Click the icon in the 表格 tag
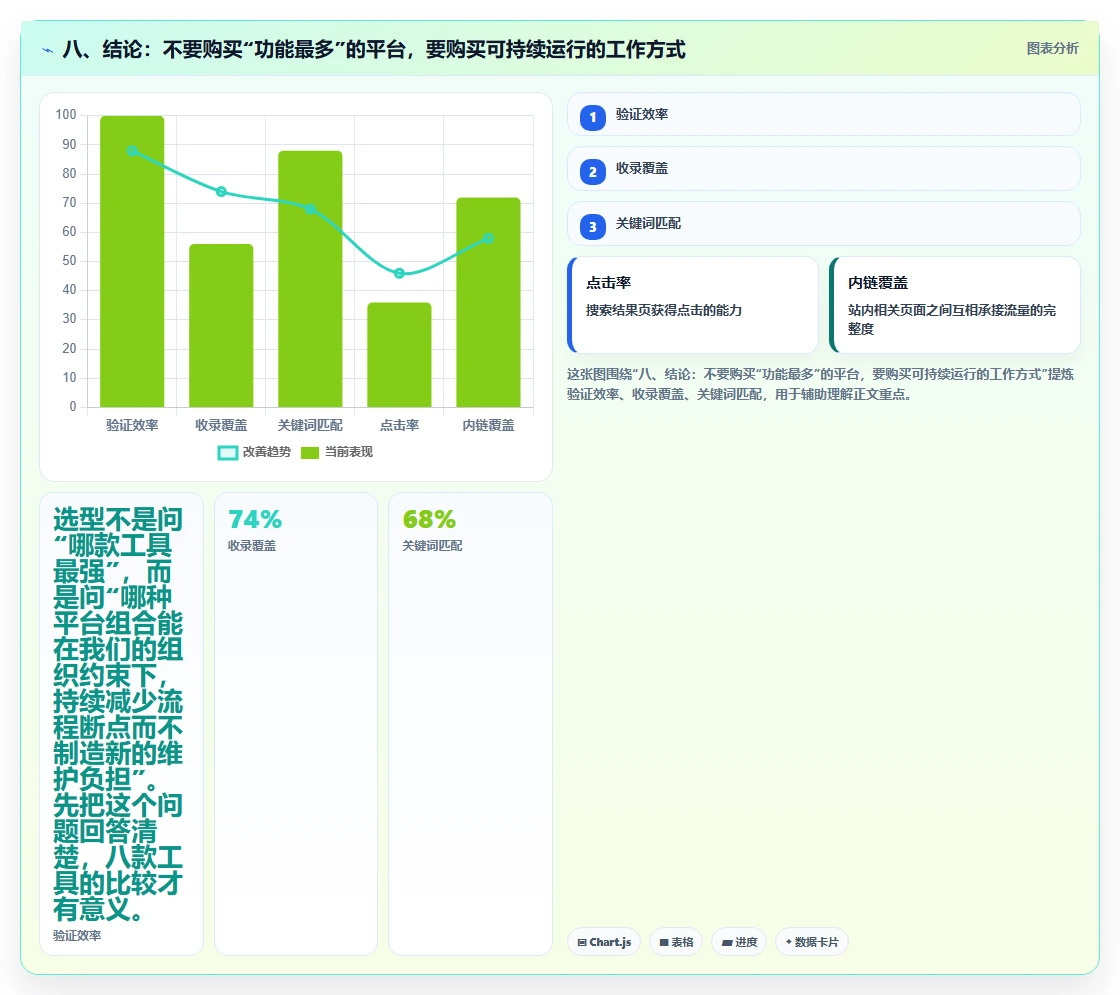 [664, 943]
